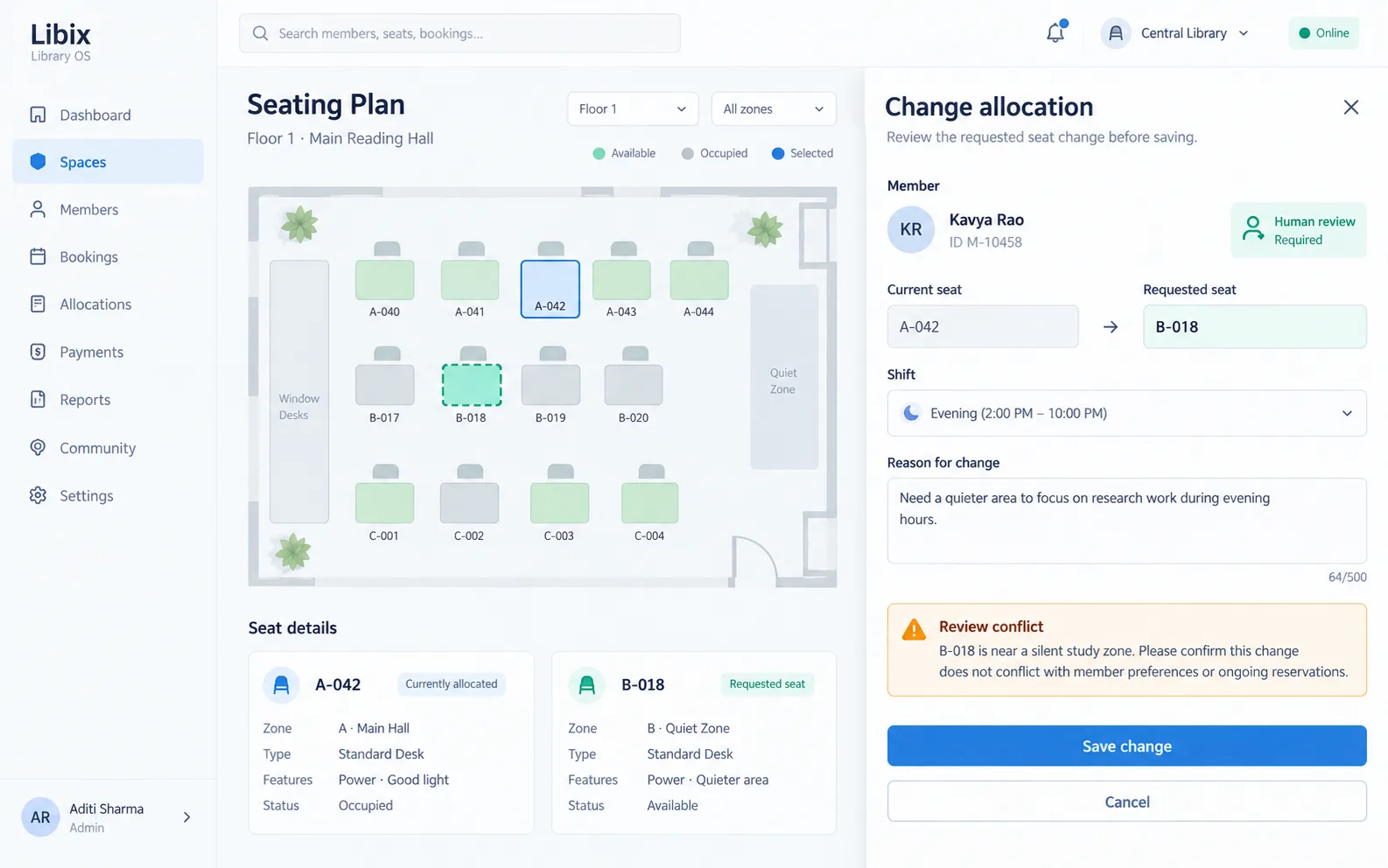Open the All zones dropdown
This screenshot has height=868, width=1388.
coord(774,108)
